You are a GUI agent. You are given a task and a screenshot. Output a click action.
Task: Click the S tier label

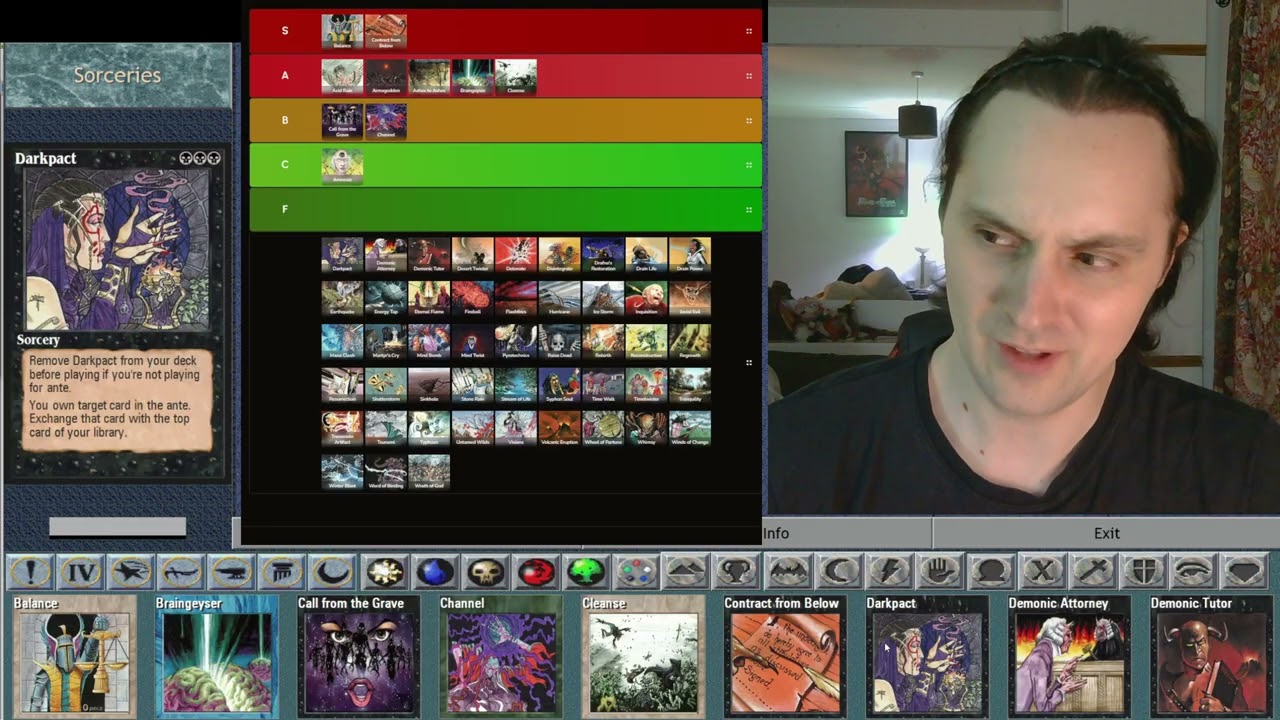pyautogui.click(x=285, y=31)
